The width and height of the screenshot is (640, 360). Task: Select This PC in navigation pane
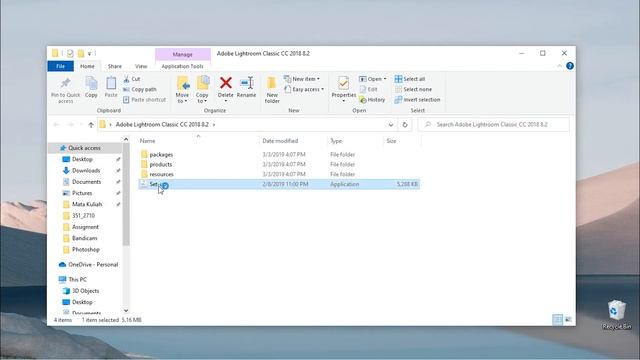[78, 280]
